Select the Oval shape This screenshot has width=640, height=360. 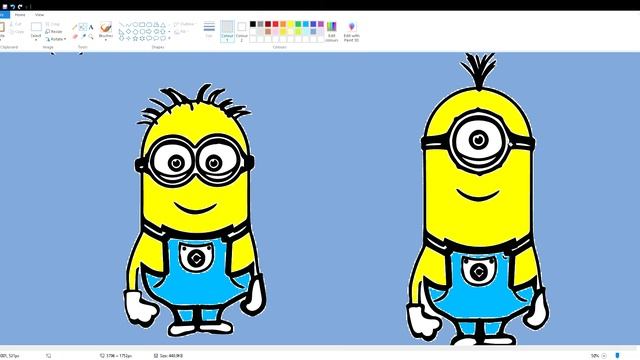(x=136, y=25)
